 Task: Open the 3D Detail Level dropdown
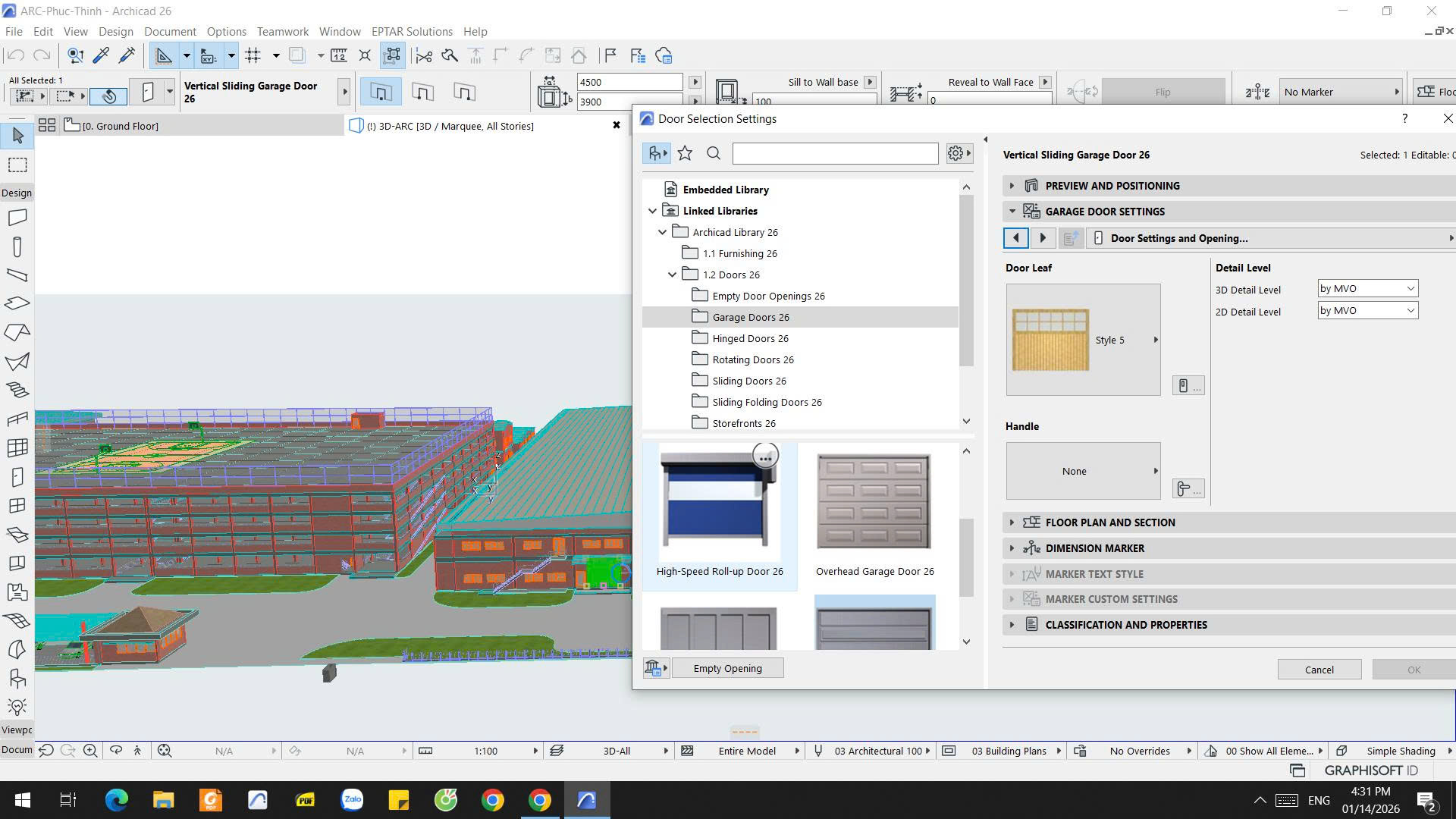pos(1366,289)
